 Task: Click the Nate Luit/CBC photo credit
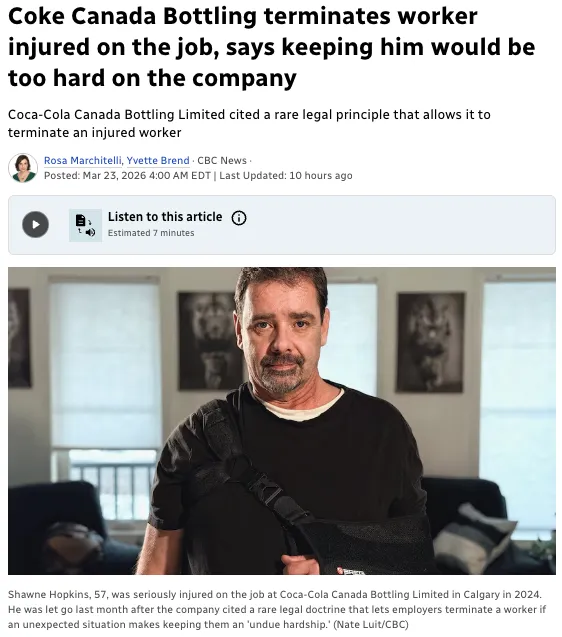pyautogui.click(x=371, y=624)
